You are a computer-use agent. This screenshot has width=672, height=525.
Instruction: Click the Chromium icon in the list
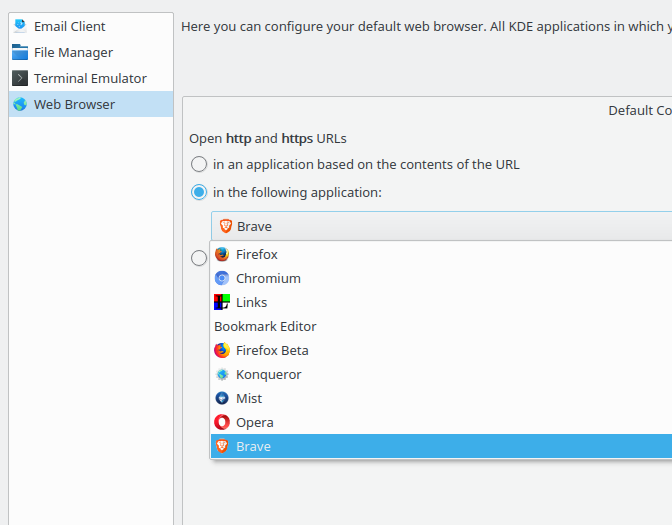point(222,278)
